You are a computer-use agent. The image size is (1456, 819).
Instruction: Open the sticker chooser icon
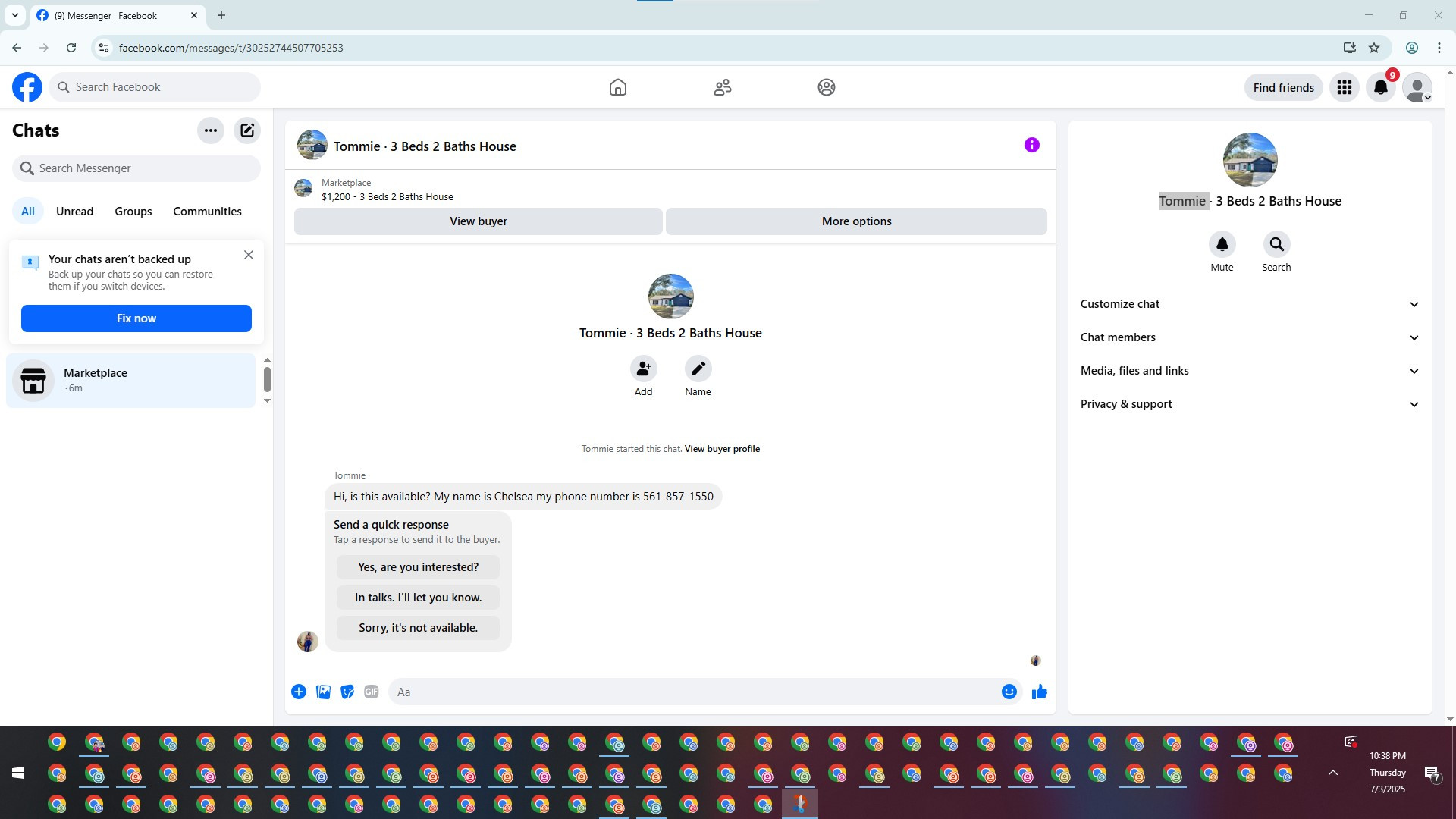(347, 692)
